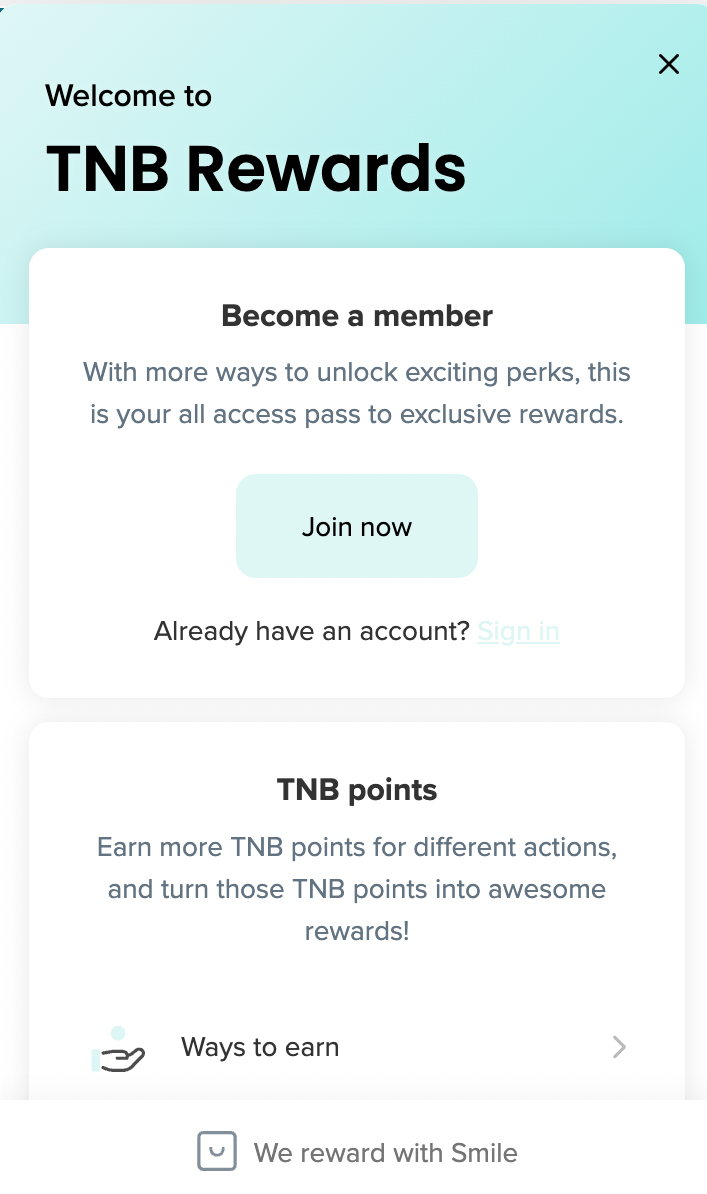
Task: Click the word 'rewards!' ending the points description
Action: 357,931
